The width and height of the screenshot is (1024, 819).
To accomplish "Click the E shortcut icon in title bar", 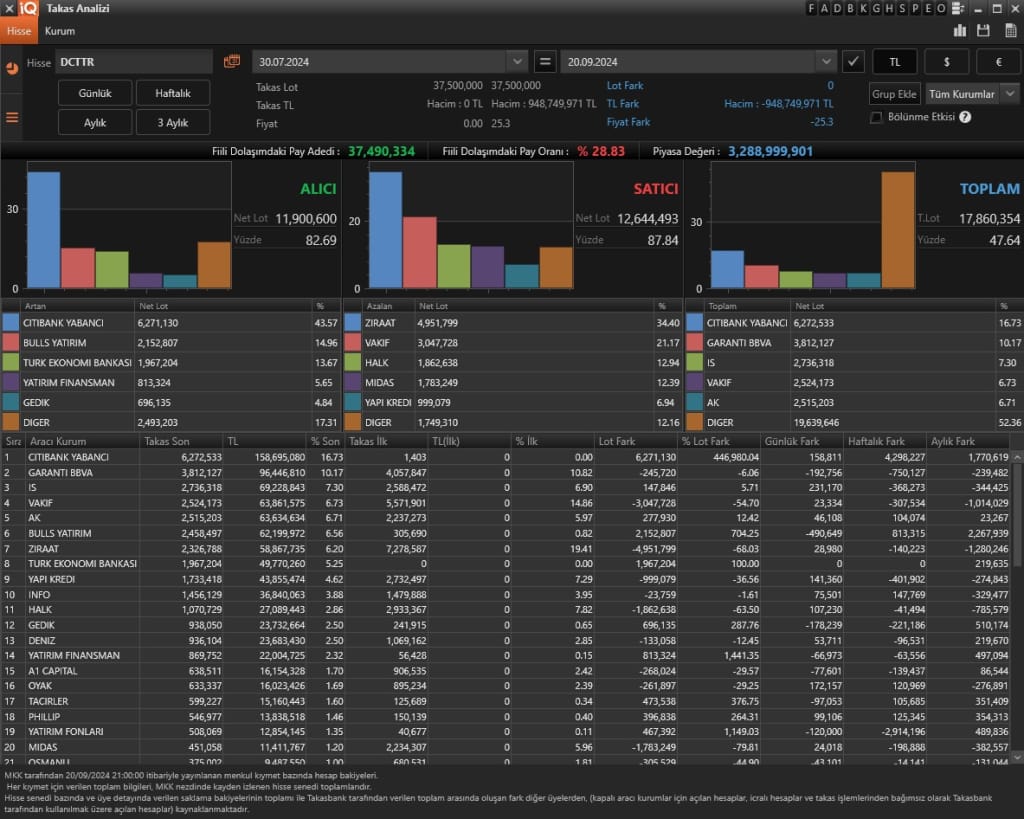I will click(928, 8).
